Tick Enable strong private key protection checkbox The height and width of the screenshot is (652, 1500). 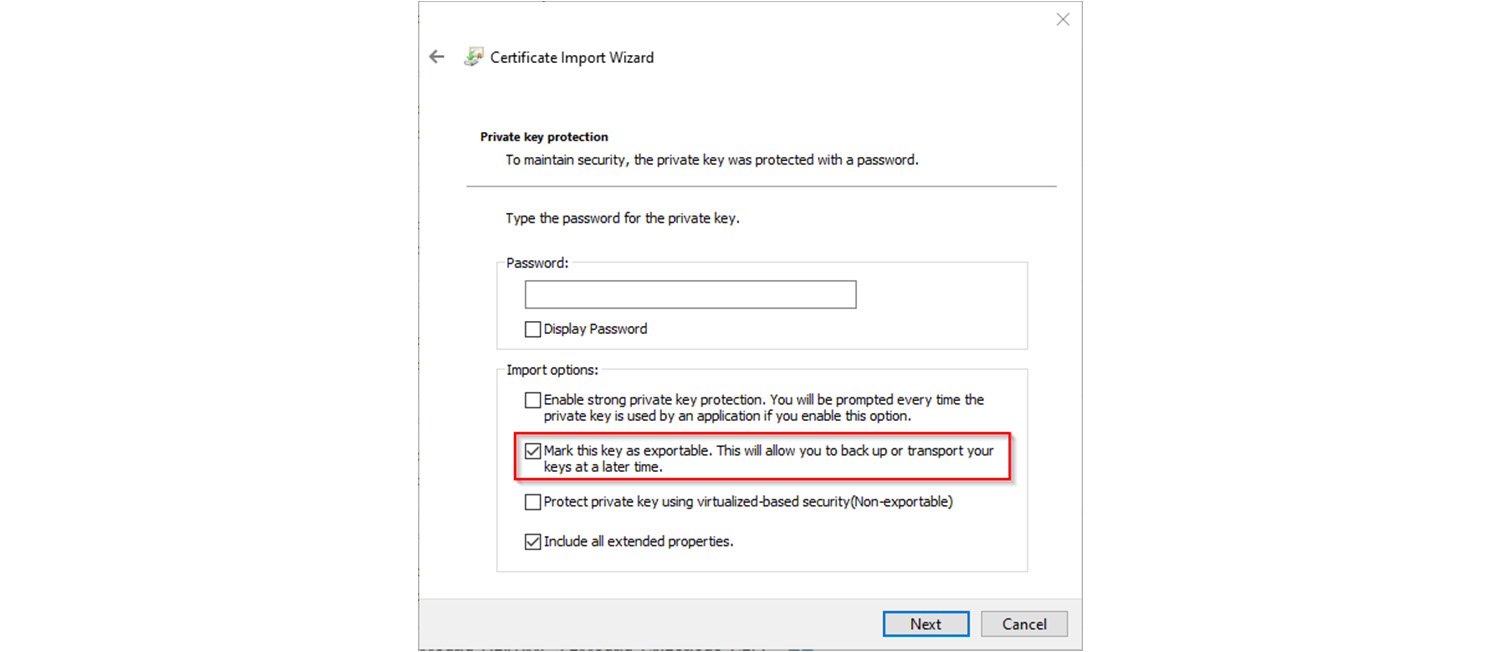point(533,400)
